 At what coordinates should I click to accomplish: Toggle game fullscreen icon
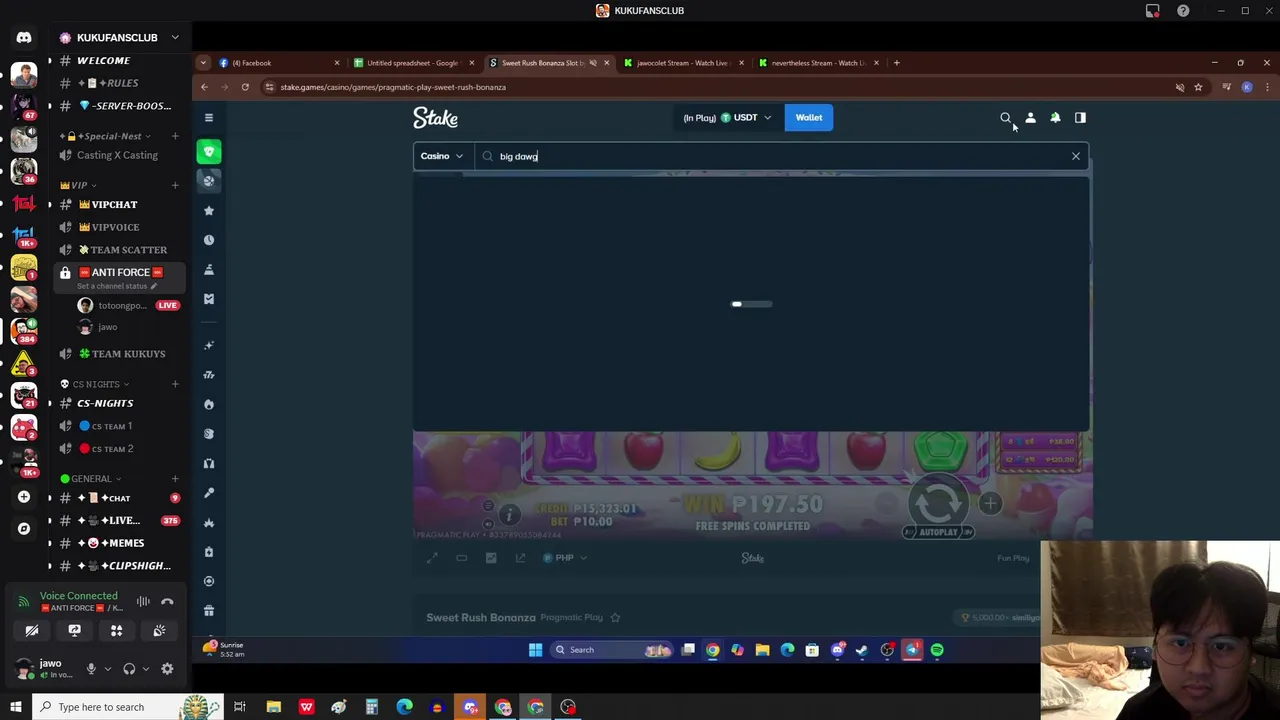[432, 558]
